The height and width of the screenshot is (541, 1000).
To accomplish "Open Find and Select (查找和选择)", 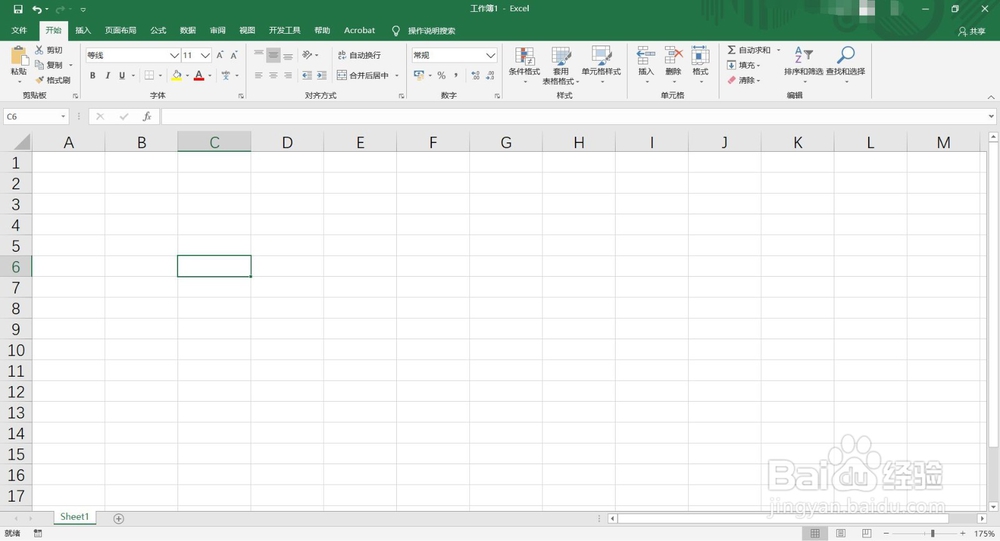I will click(x=846, y=63).
